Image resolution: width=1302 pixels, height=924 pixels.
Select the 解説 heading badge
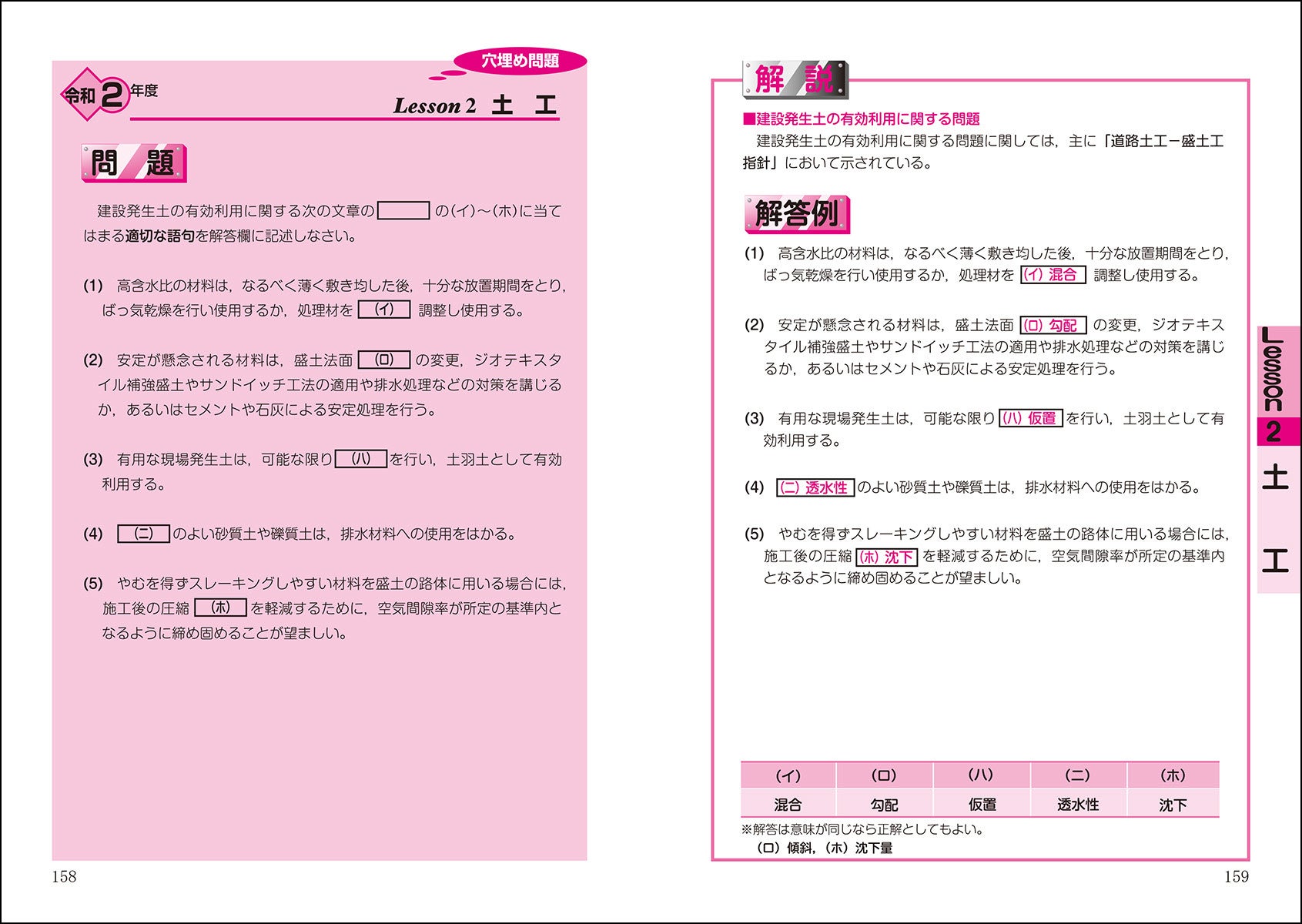coord(795,79)
